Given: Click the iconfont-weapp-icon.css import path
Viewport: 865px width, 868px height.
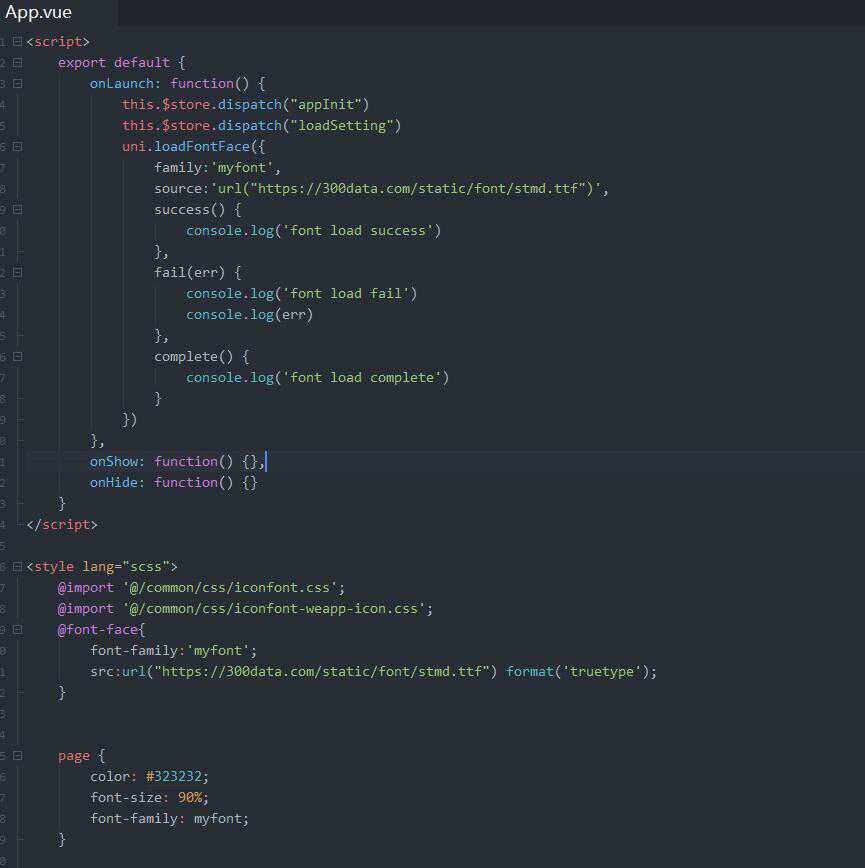Looking at the screenshot, I should tap(277, 608).
